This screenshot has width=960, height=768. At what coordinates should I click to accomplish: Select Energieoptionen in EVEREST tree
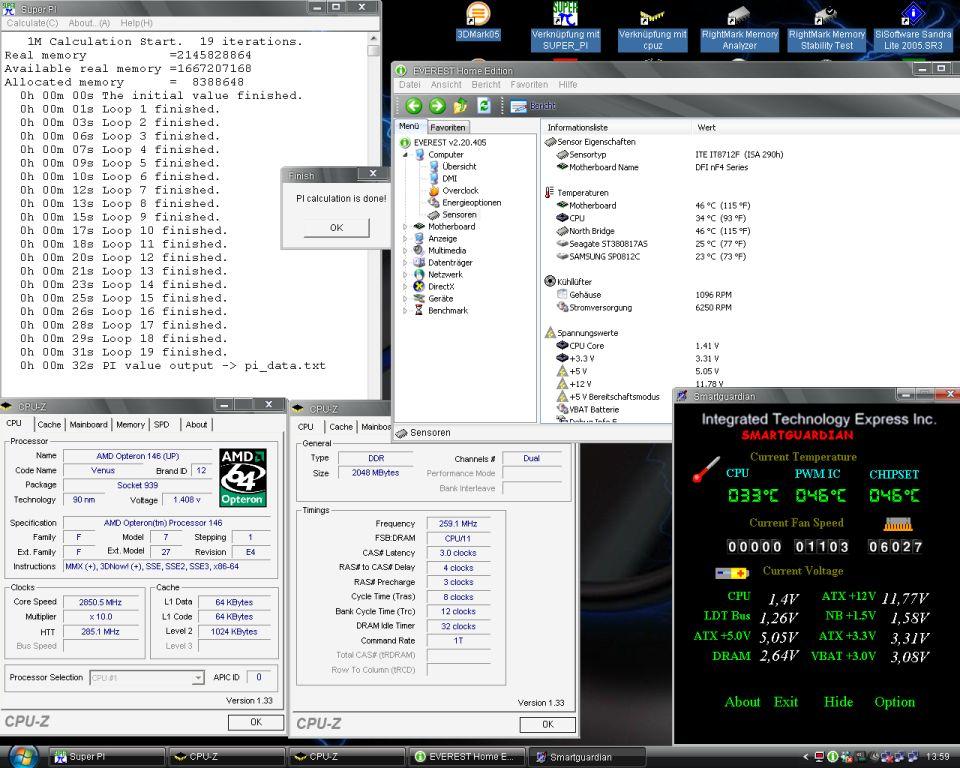pyautogui.click(x=465, y=203)
